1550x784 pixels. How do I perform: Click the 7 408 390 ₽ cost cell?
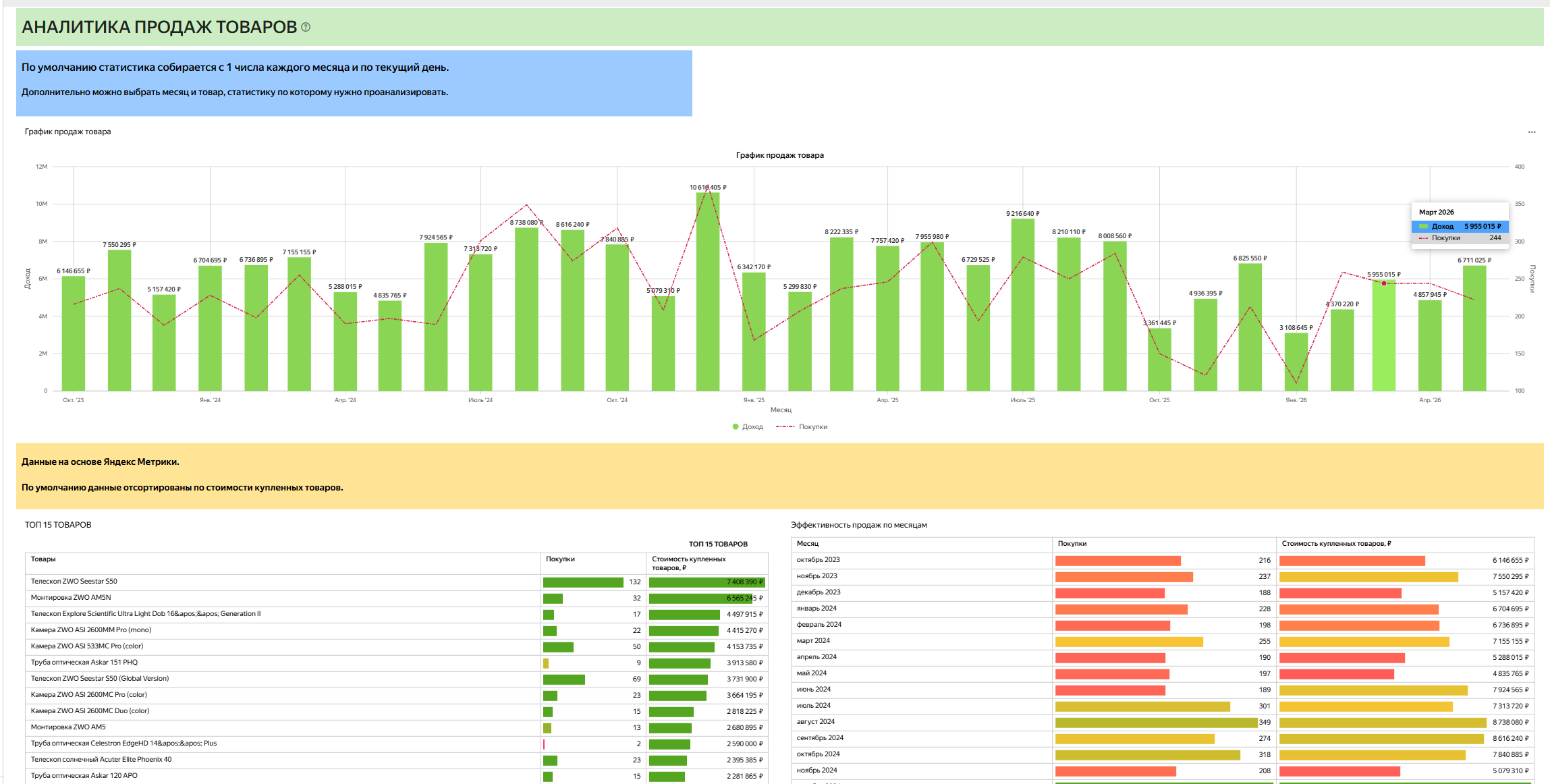[x=707, y=582]
